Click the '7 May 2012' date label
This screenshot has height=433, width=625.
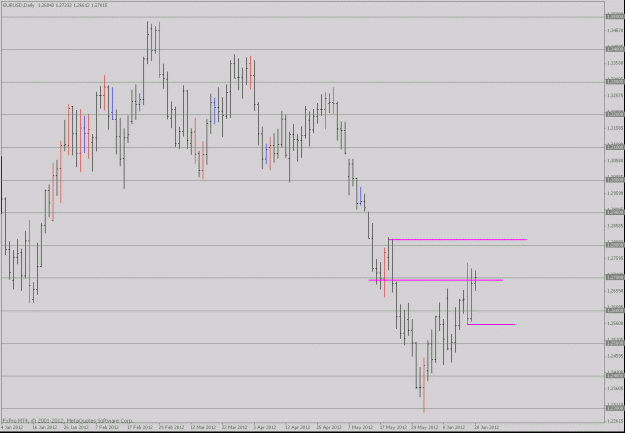coord(361,427)
